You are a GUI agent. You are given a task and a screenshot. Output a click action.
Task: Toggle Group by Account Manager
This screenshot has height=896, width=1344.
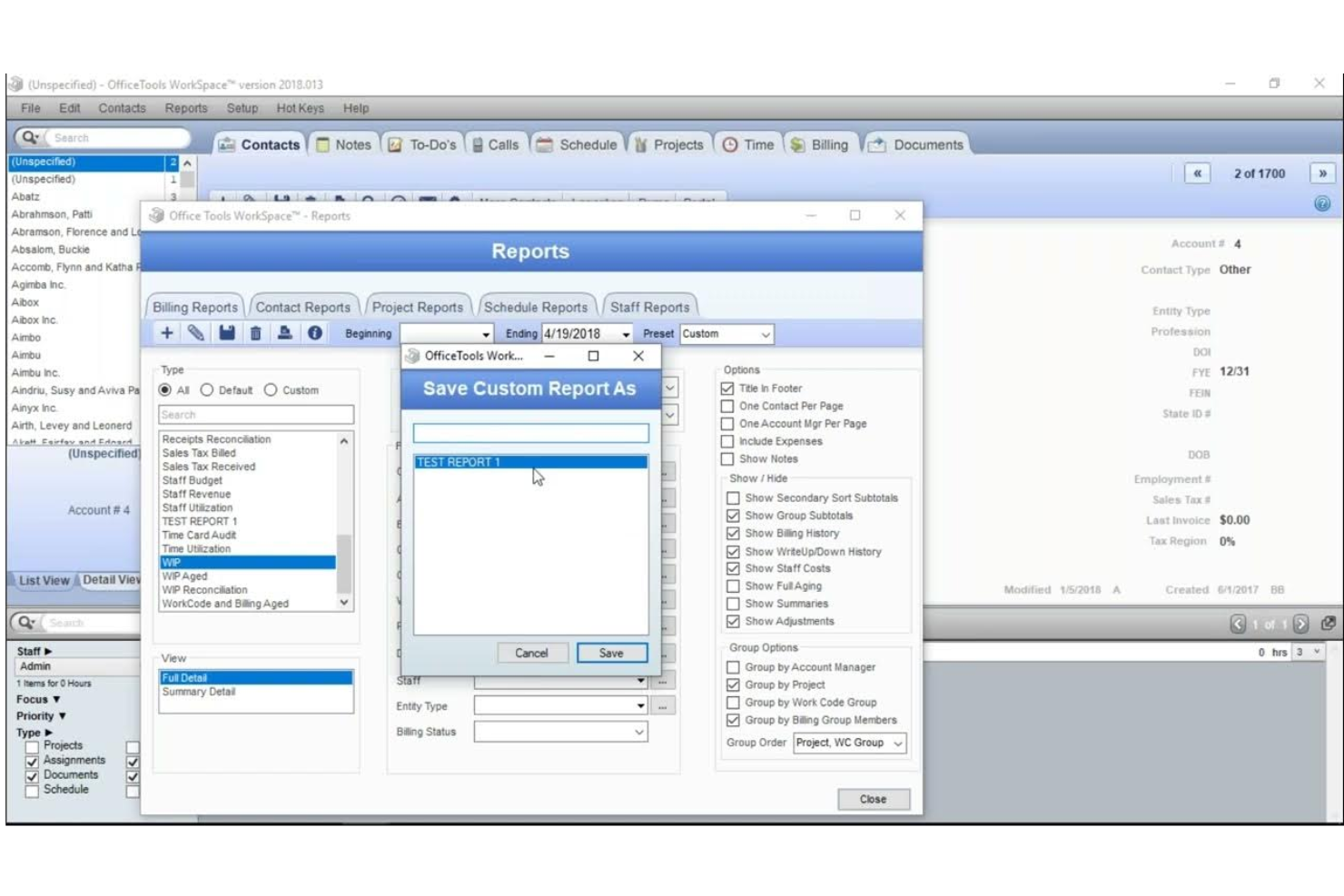733,666
